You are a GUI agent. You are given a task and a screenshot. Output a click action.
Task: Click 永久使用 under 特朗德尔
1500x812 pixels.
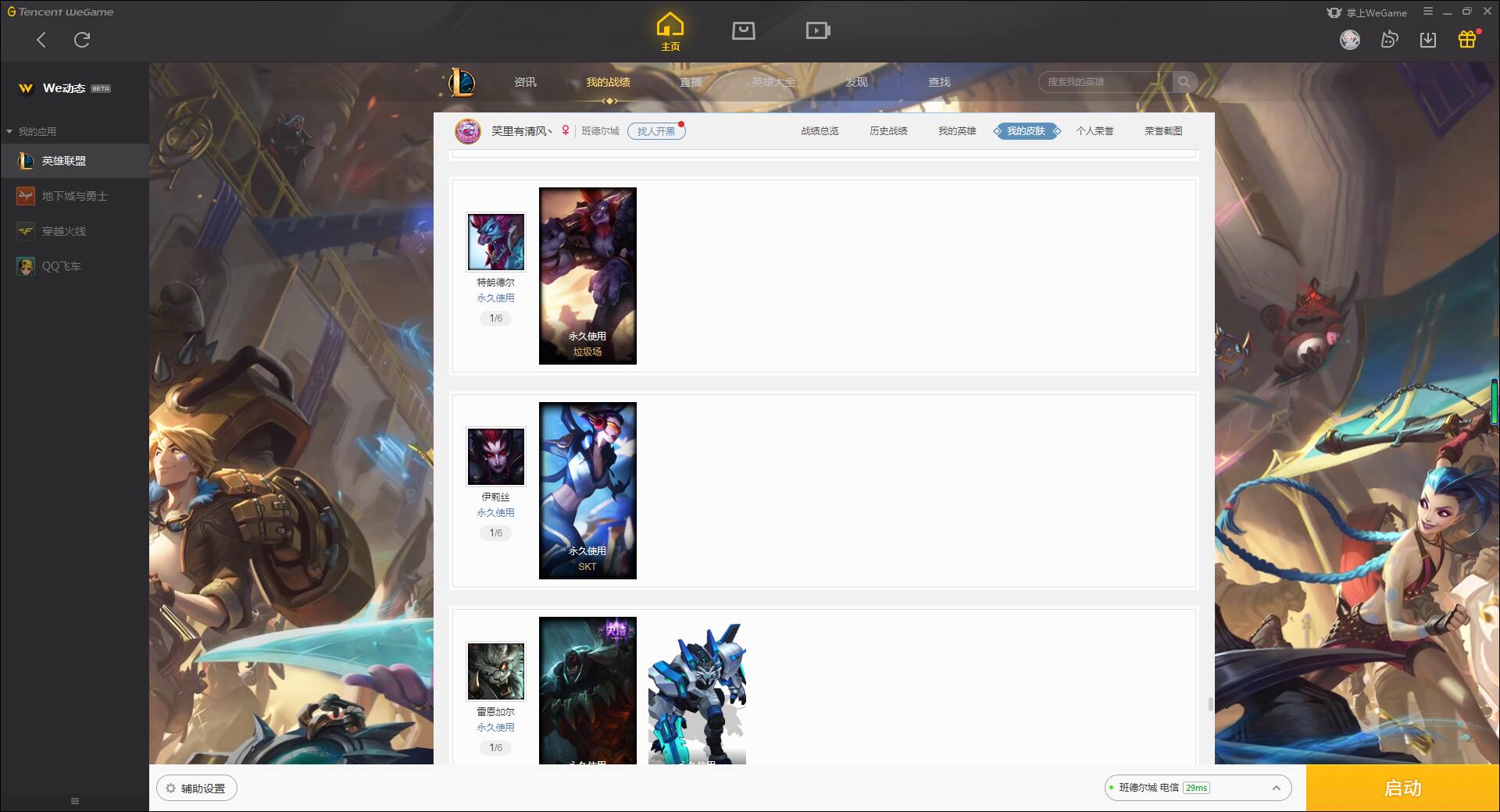tap(496, 298)
